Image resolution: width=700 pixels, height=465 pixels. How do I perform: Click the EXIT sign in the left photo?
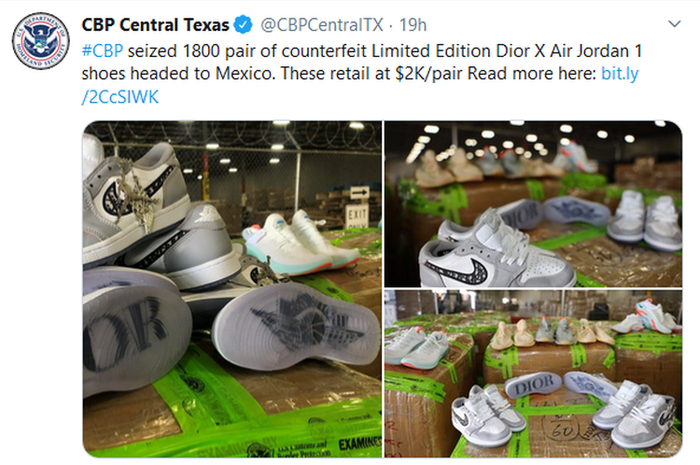tap(357, 216)
